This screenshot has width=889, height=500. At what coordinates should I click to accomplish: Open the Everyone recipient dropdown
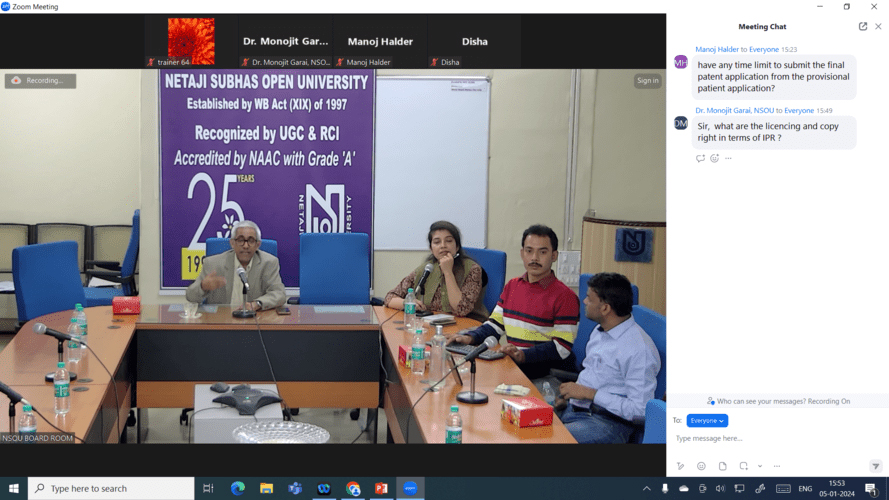point(707,421)
